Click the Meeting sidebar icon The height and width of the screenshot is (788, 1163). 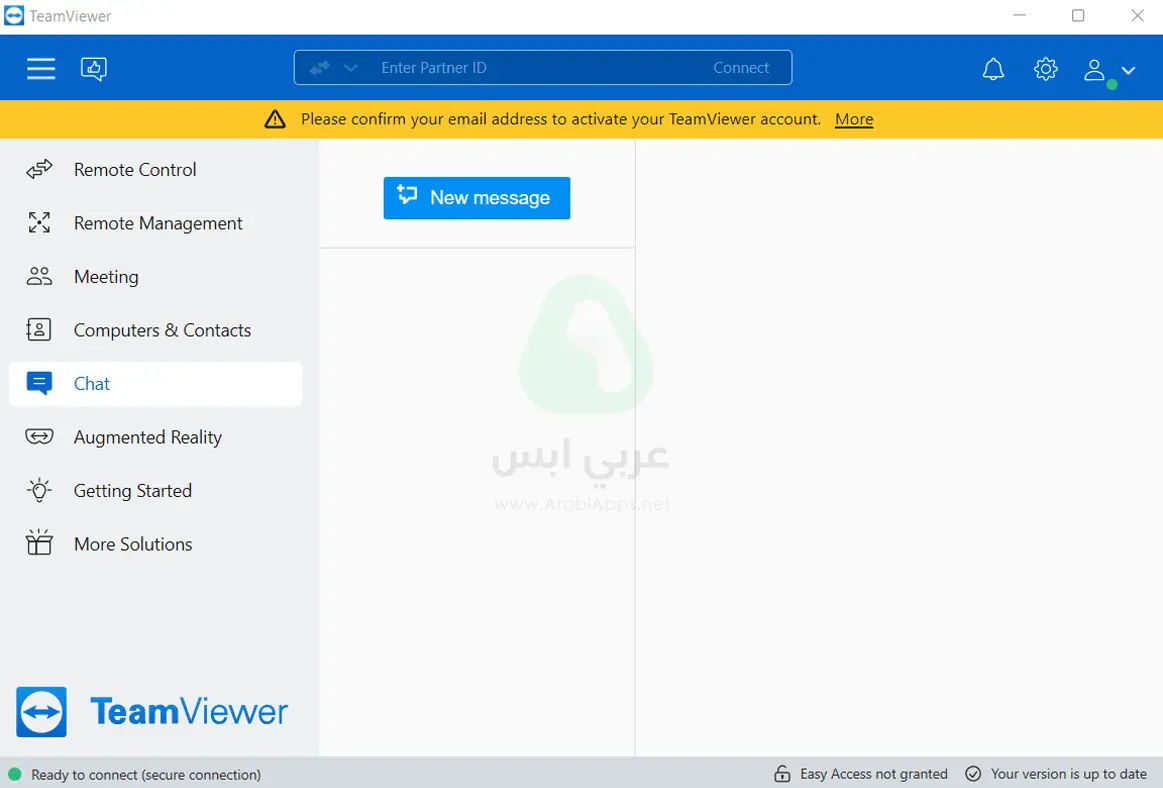(38, 276)
